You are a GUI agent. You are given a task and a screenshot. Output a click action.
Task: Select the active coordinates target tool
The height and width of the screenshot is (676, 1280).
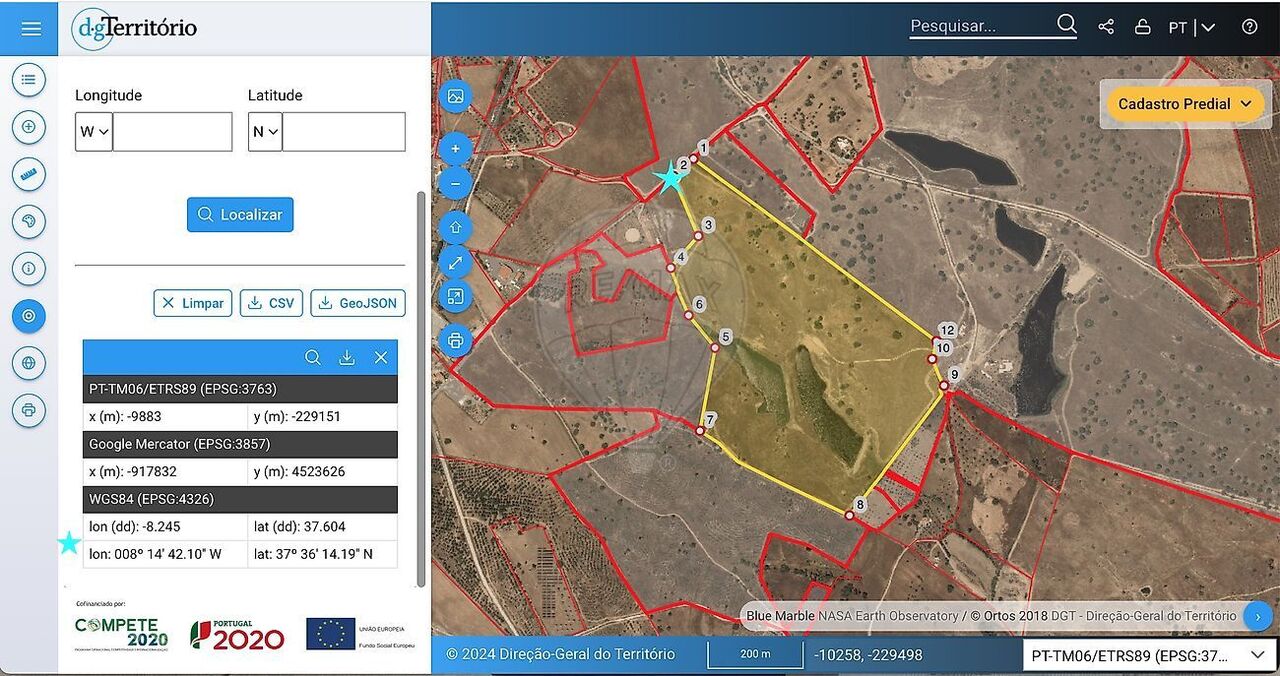29,316
